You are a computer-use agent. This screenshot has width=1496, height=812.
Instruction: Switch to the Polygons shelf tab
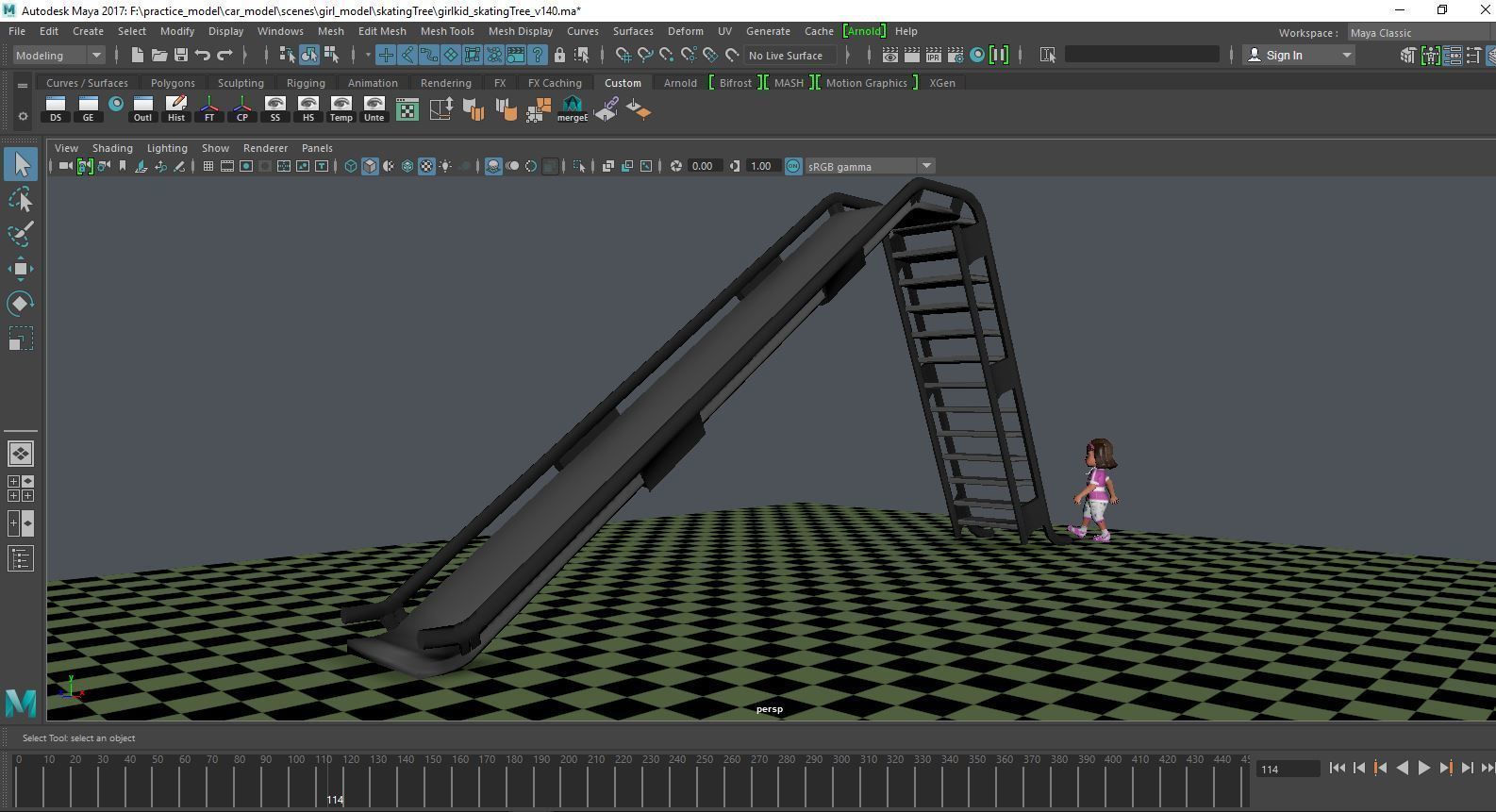click(173, 83)
